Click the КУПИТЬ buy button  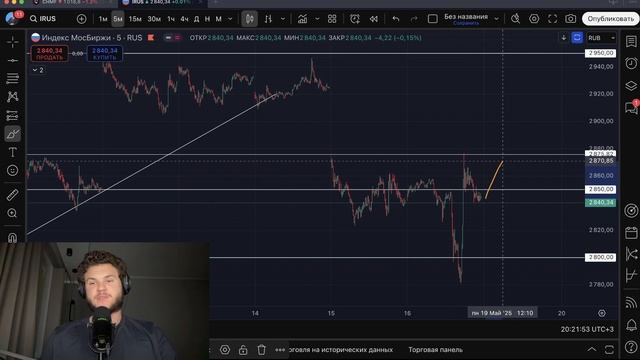point(105,54)
